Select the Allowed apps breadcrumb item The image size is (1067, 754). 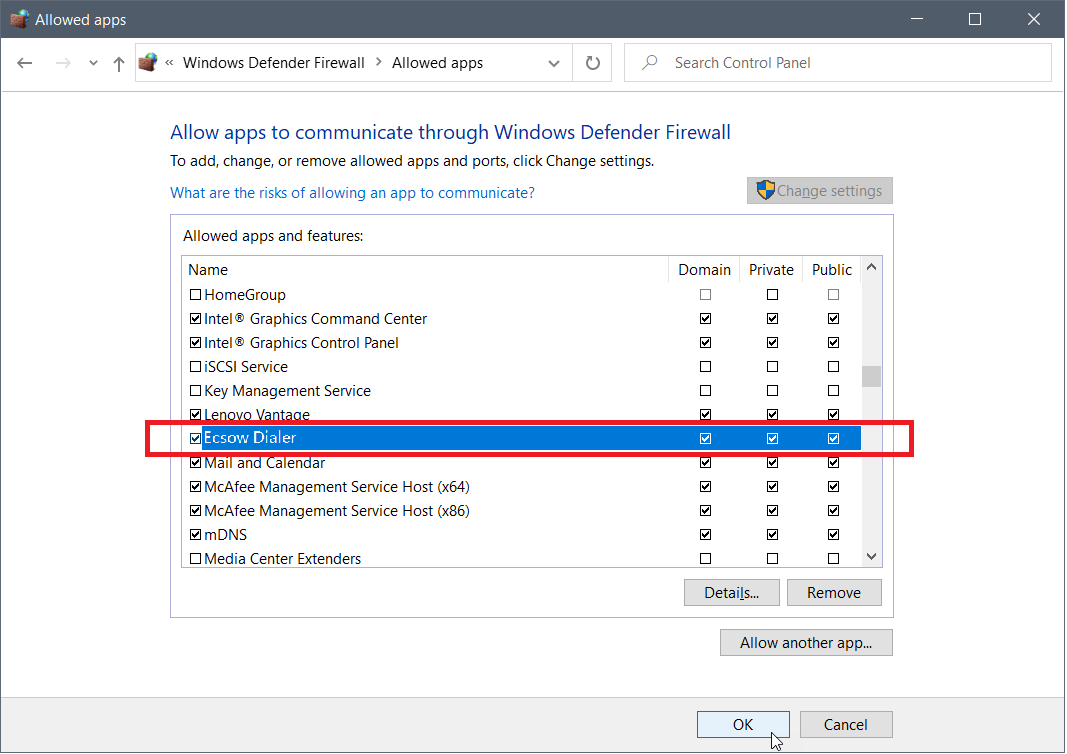tap(437, 62)
